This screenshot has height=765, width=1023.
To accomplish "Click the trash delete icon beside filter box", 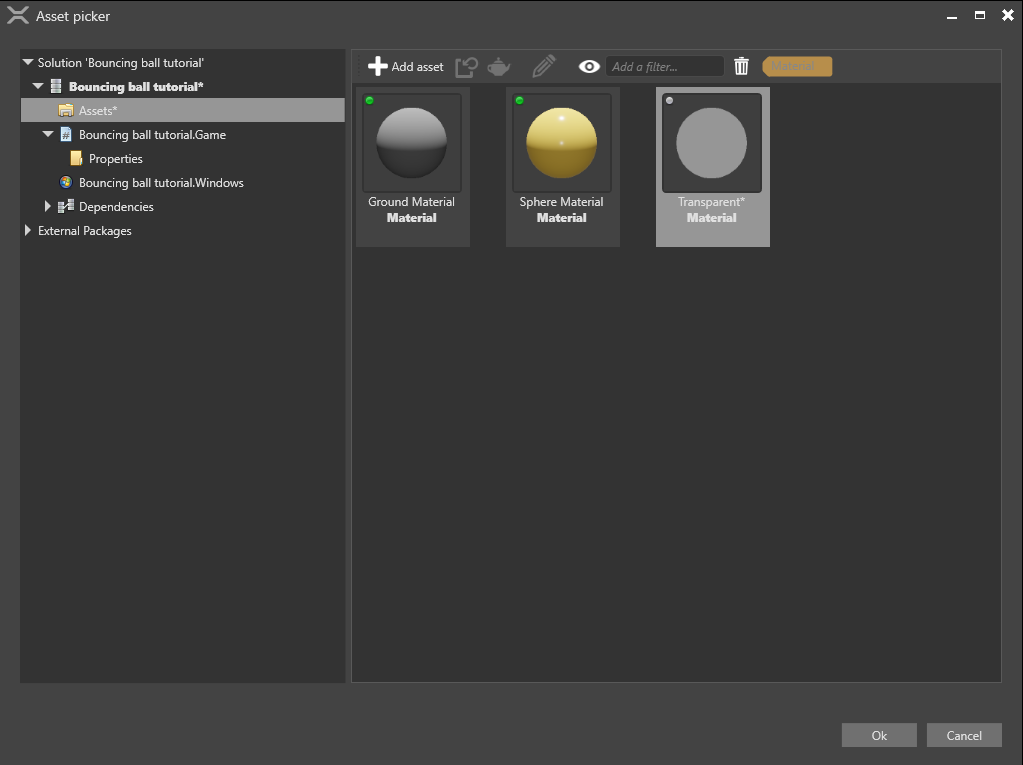I will click(741, 66).
